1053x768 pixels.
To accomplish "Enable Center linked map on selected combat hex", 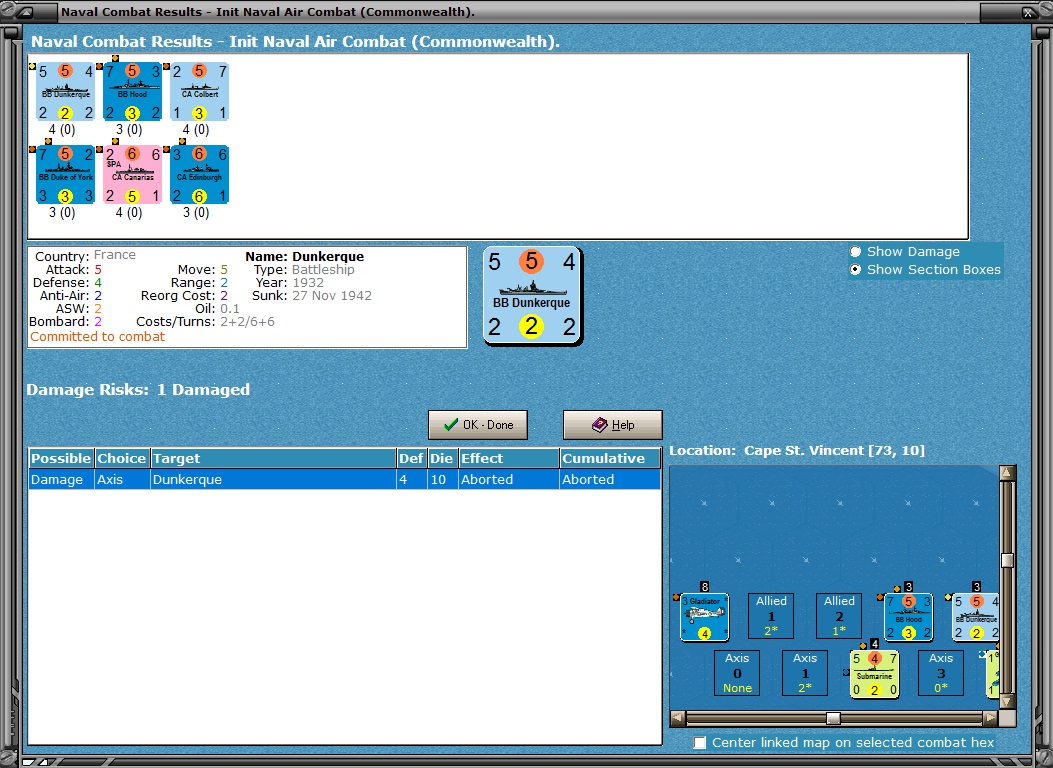I will (x=700, y=742).
